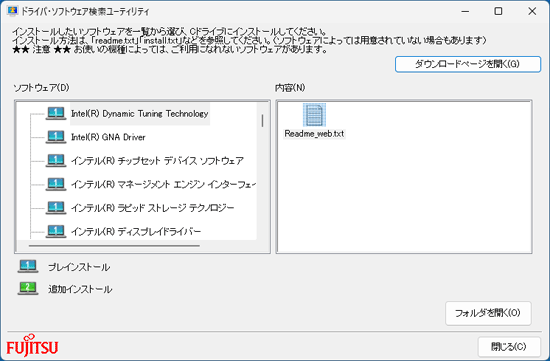Select Intel(R) GNA Driver entry
This screenshot has width=550, height=361.
pyautogui.click(x=108, y=137)
